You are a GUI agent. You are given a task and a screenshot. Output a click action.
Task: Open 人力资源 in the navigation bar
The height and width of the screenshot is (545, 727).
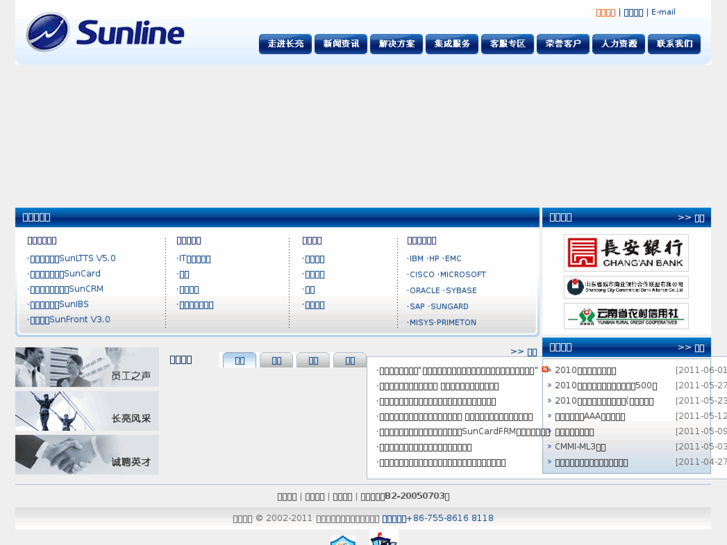point(618,44)
